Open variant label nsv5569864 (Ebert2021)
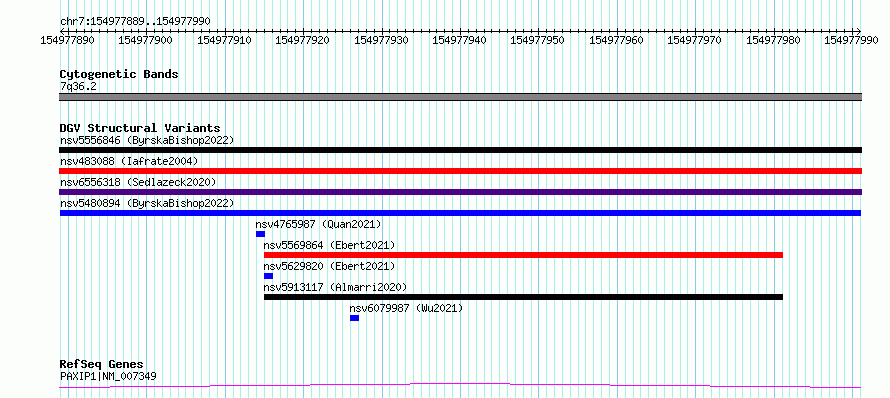890x398 pixels. coord(329,245)
